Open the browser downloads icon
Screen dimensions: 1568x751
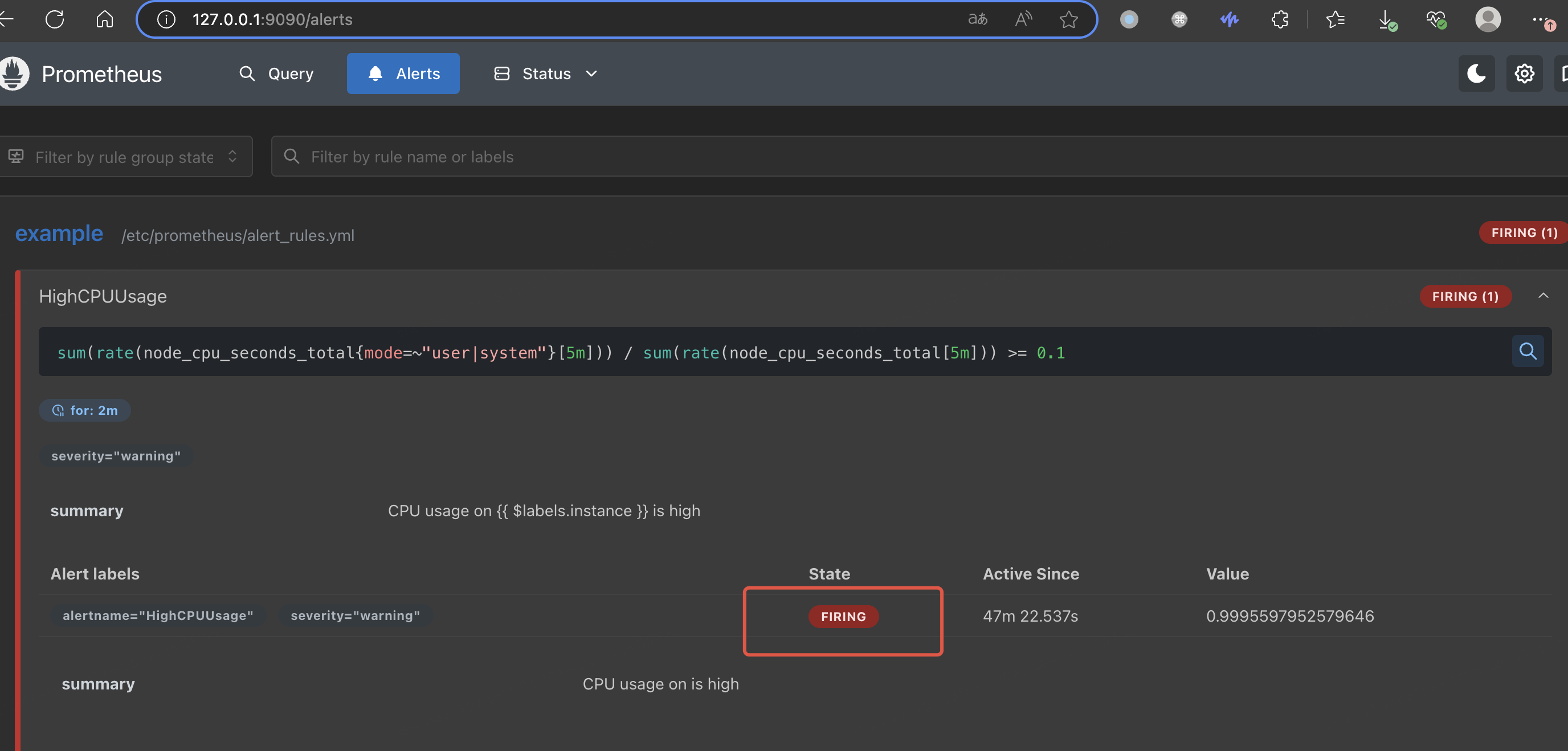[x=1387, y=19]
